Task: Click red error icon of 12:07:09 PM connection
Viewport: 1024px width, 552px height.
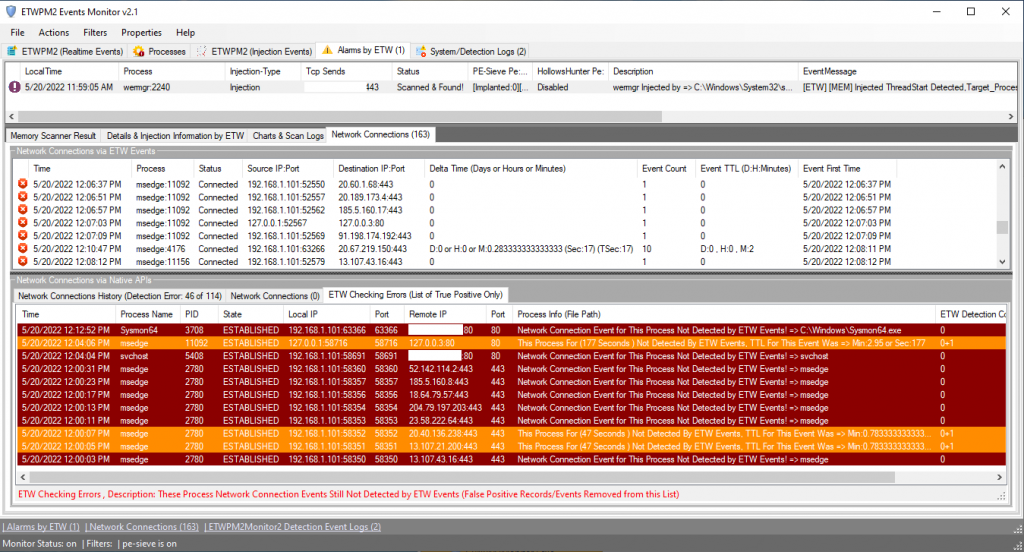Action: coord(22,236)
